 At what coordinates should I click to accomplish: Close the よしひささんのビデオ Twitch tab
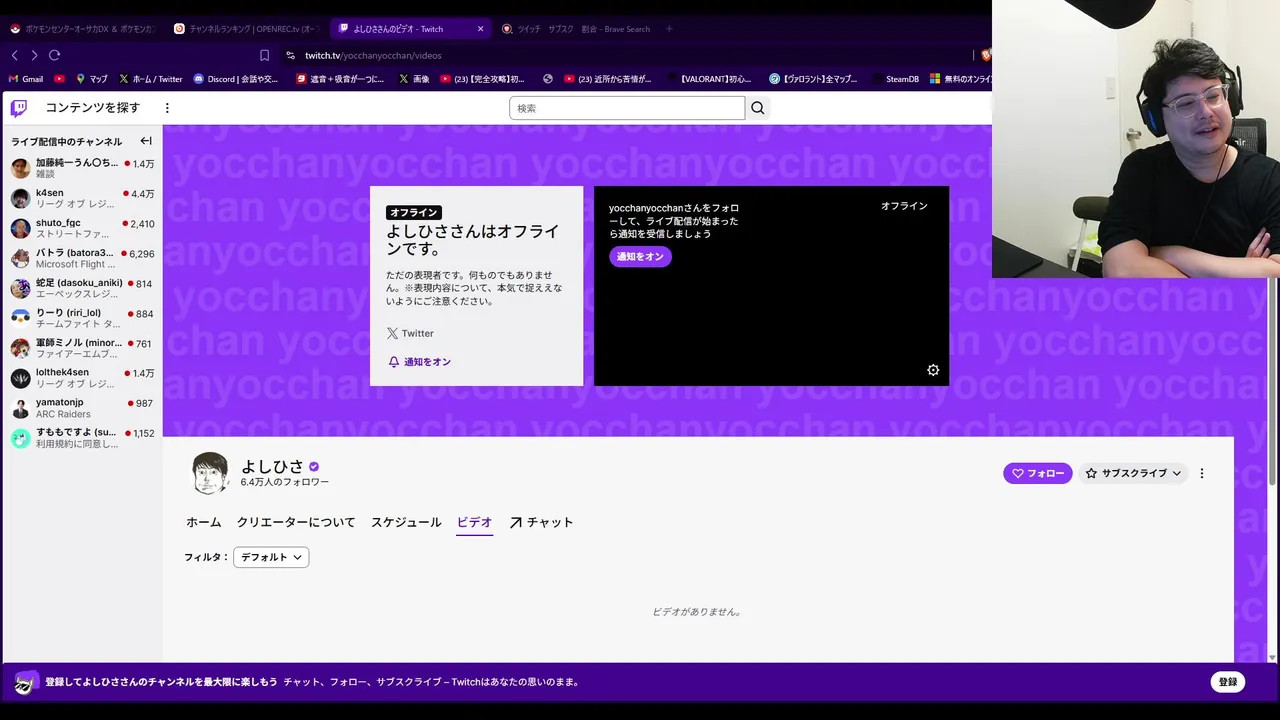coord(480,29)
